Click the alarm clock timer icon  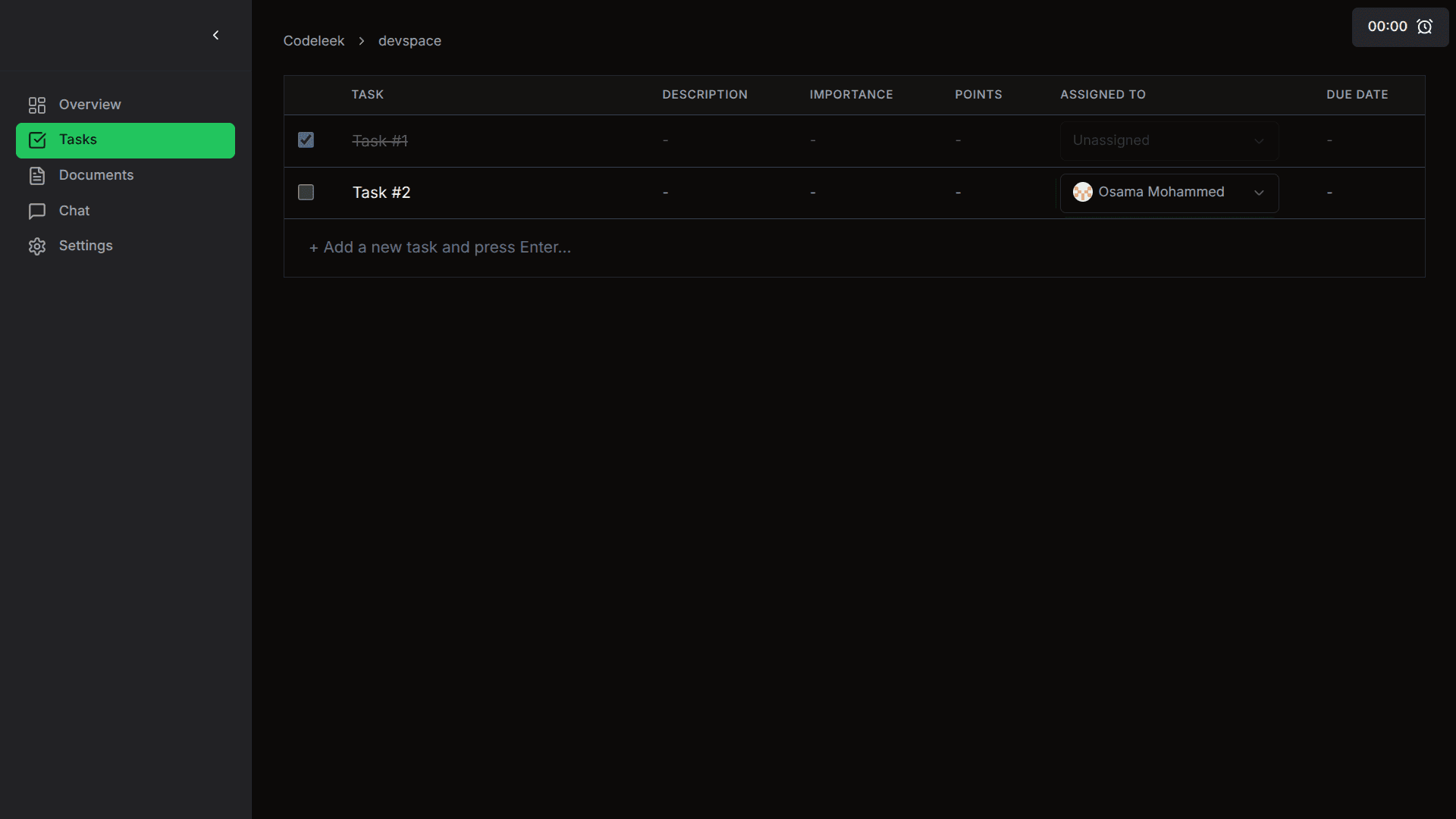click(x=1426, y=26)
